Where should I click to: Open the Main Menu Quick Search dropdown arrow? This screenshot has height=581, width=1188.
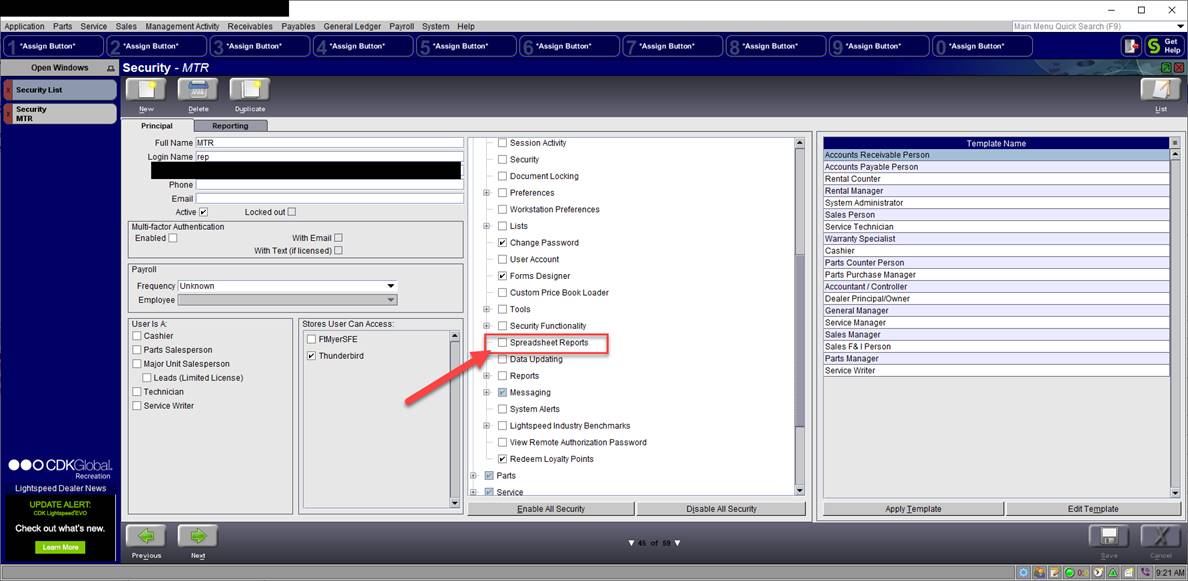(x=1182, y=27)
